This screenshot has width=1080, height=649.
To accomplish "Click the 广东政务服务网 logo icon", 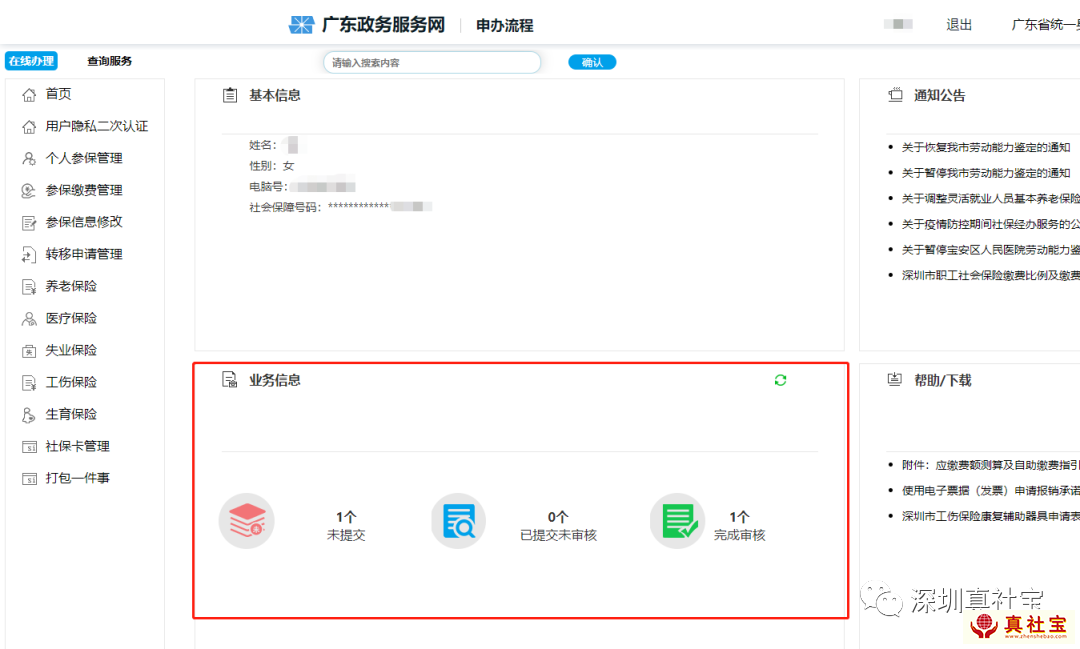I will pos(301,25).
